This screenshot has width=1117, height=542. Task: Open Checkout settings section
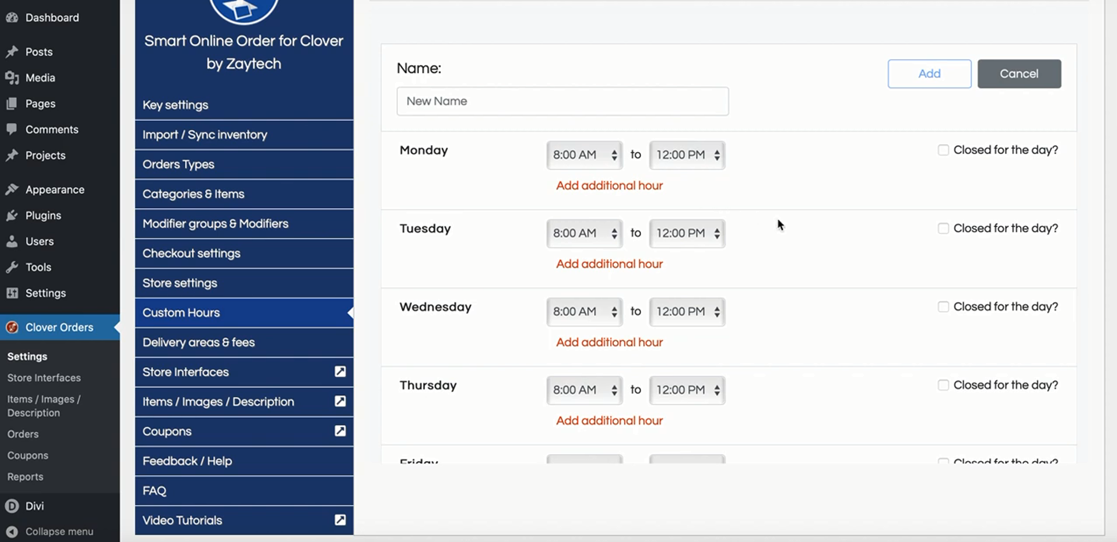click(x=244, y=254)
